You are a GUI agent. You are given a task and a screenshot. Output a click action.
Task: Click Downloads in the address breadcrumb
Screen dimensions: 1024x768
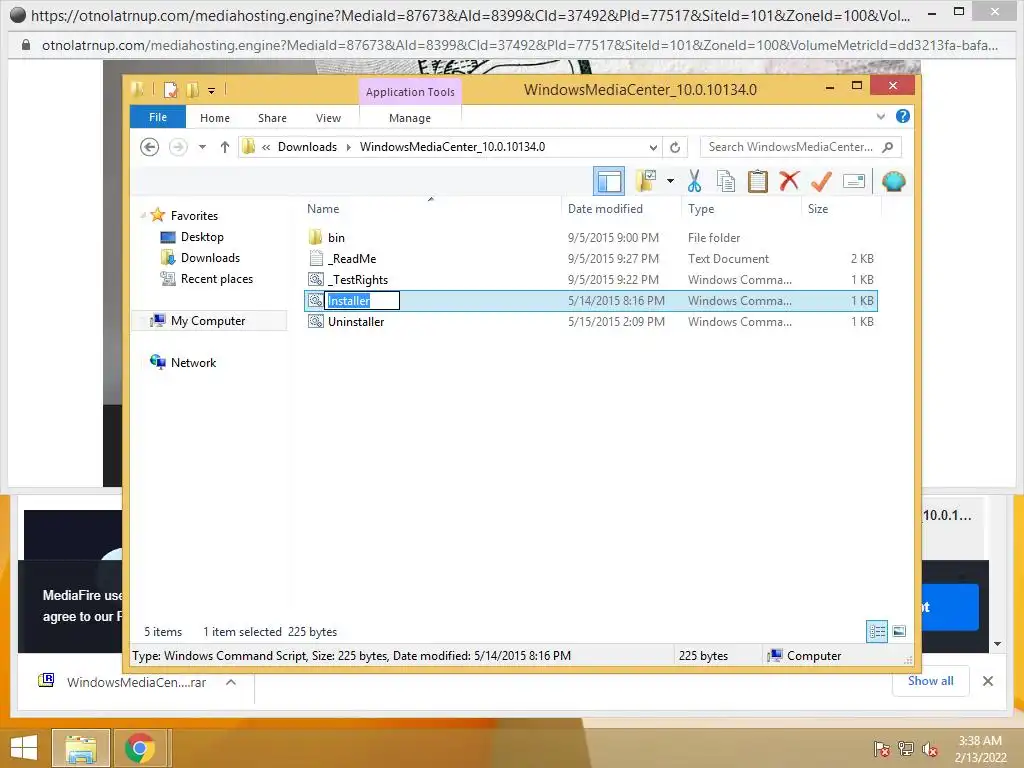(x=308, y=147)
